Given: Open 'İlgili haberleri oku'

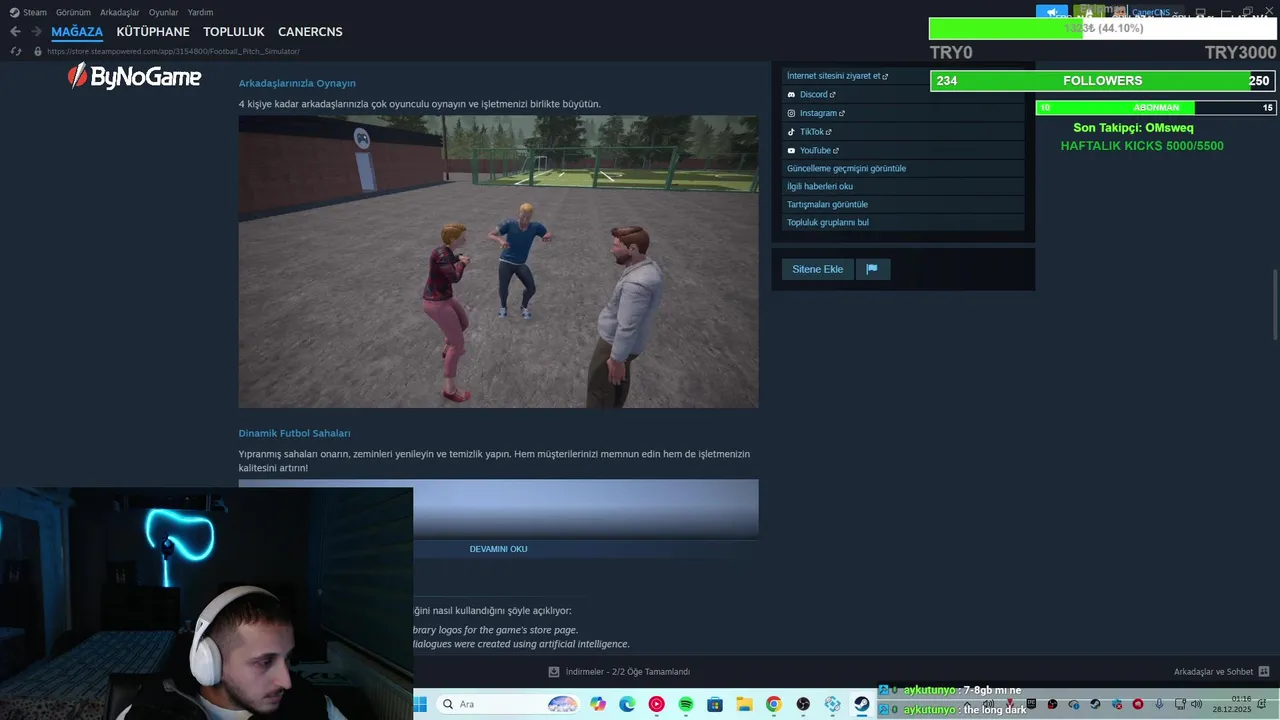Looking at the screenshot, I should [x=820, y=186].
